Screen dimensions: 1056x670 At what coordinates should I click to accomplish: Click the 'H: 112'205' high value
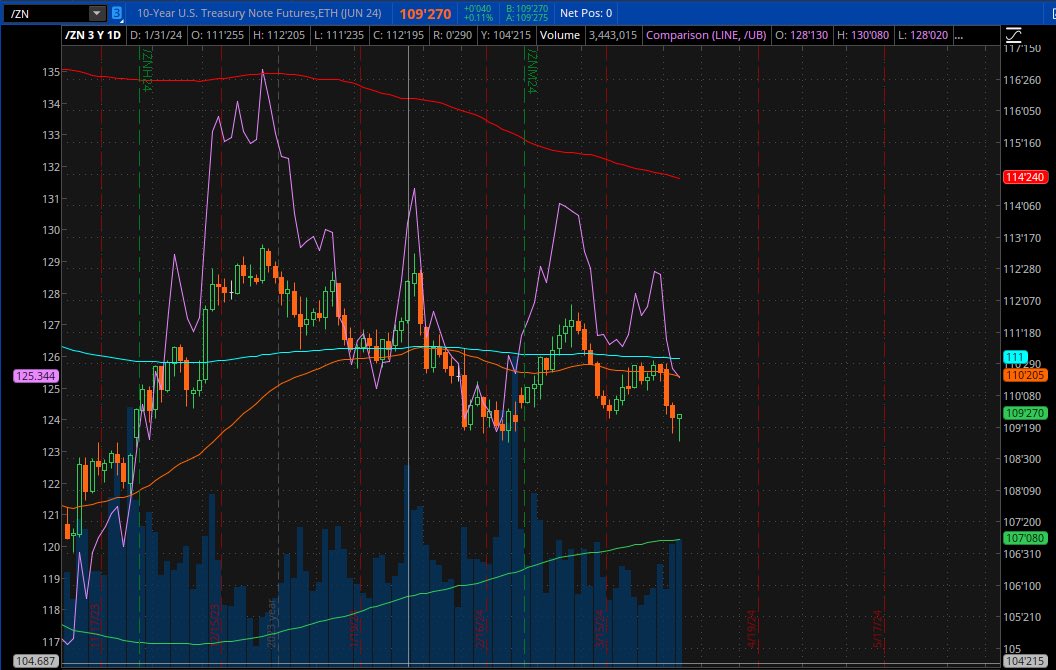tap(278, 35)
